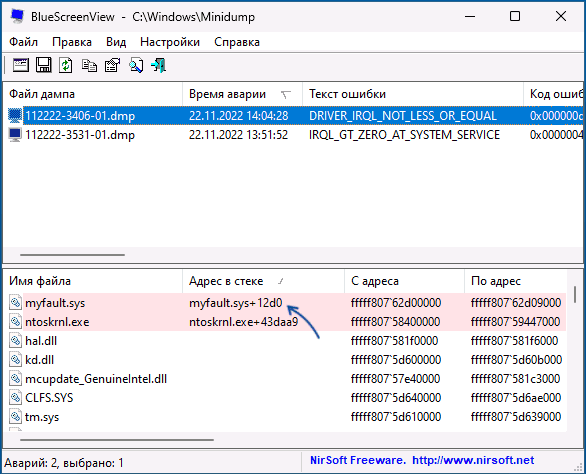Open the Вид menu
The image size is (586, 474).
pyautogui.click(x=116, y=42)
